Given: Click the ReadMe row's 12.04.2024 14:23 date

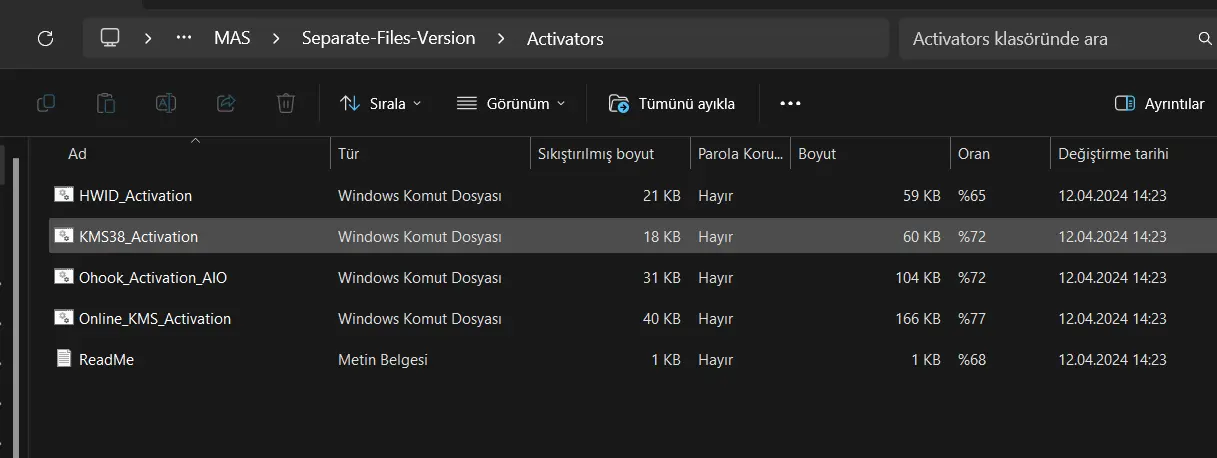Looking at the screenshot, I should 1113,360.
